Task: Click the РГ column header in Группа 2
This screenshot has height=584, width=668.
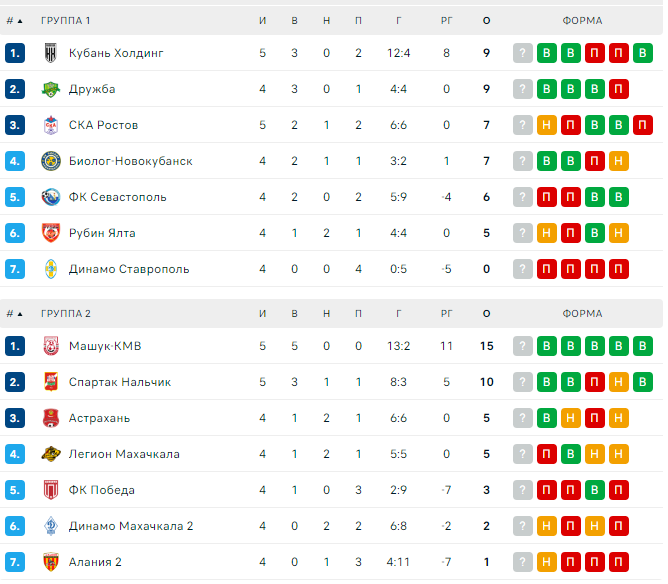Action: point(446,314)
